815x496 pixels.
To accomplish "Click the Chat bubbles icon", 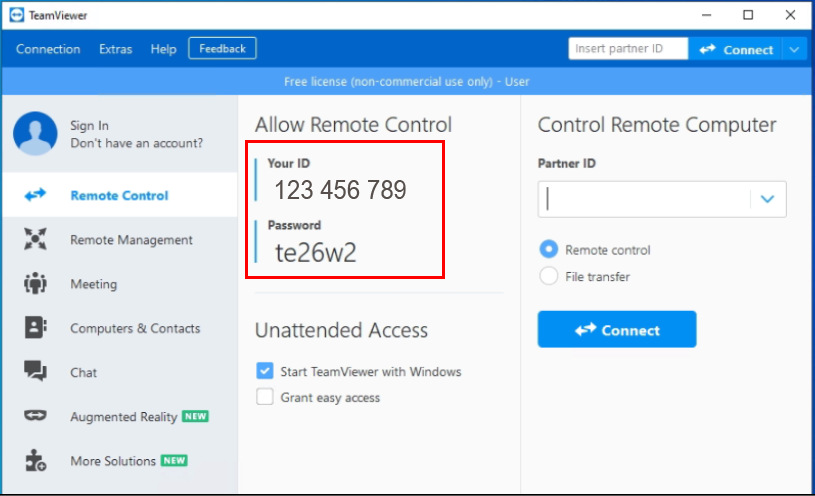I will (35, 371).
